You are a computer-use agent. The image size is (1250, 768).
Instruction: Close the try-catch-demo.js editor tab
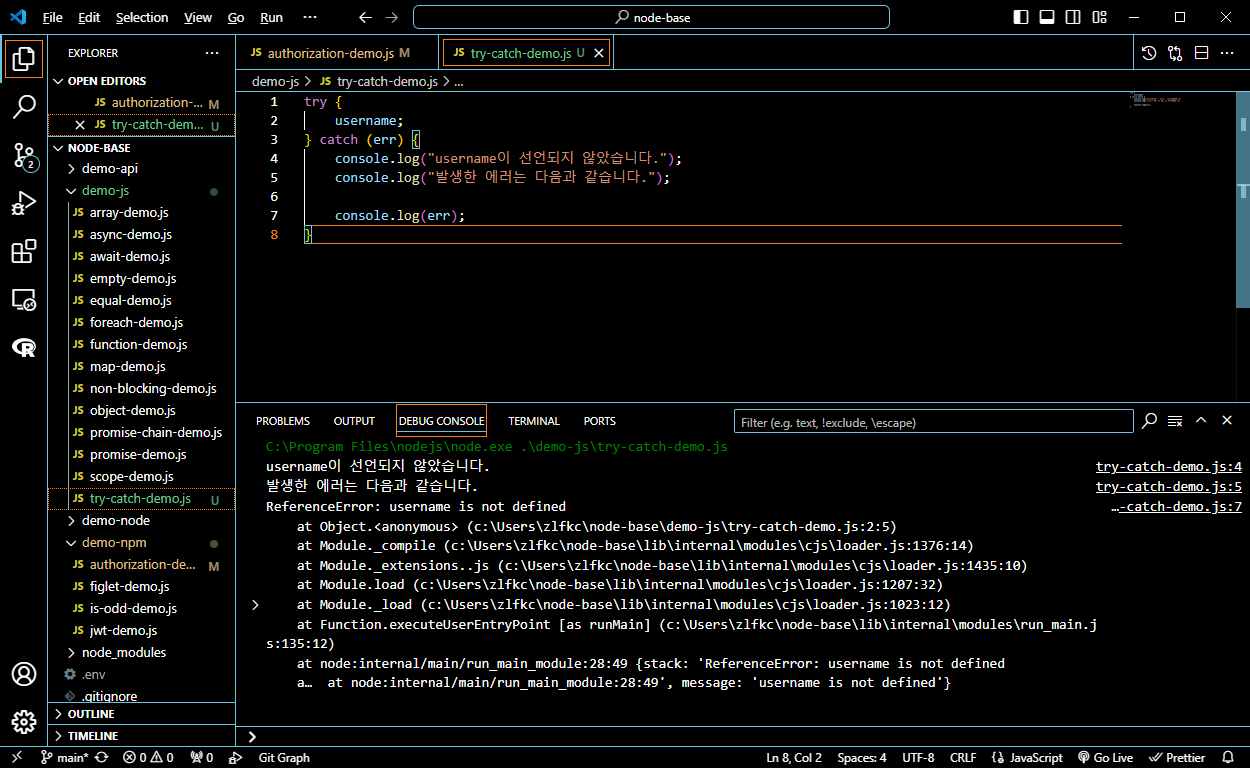tap(599, 53)
